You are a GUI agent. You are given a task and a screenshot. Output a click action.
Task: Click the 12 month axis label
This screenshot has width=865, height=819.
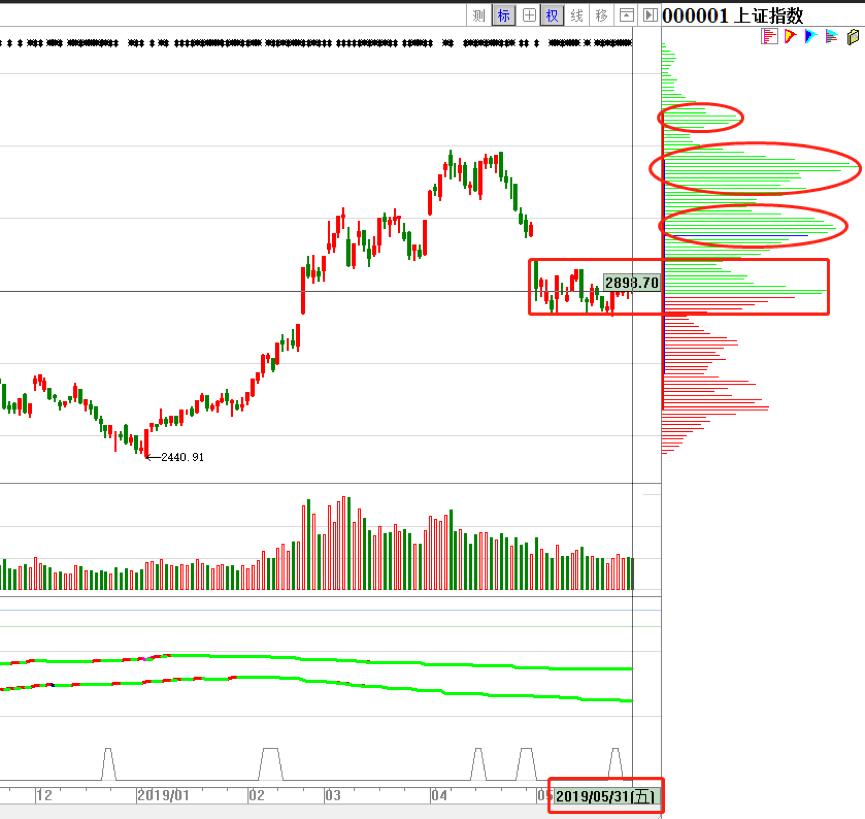click(x=44, y=795)
